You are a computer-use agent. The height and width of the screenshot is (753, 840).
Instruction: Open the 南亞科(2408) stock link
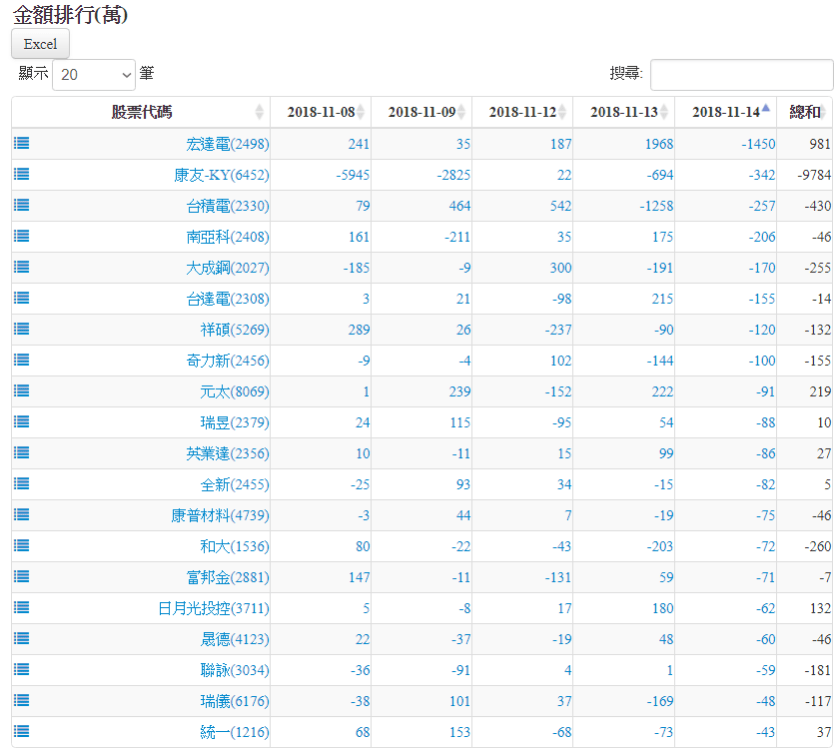pos(227,237)
